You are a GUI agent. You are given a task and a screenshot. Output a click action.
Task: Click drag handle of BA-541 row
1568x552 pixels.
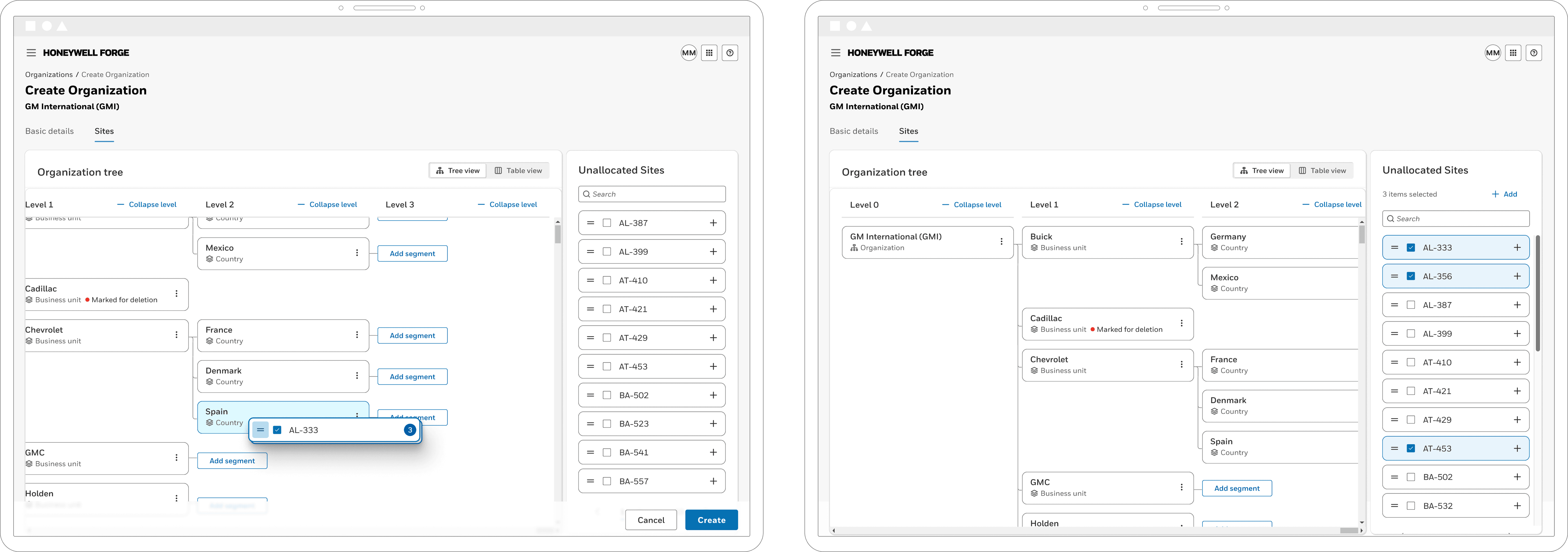(x=591, y=453)
